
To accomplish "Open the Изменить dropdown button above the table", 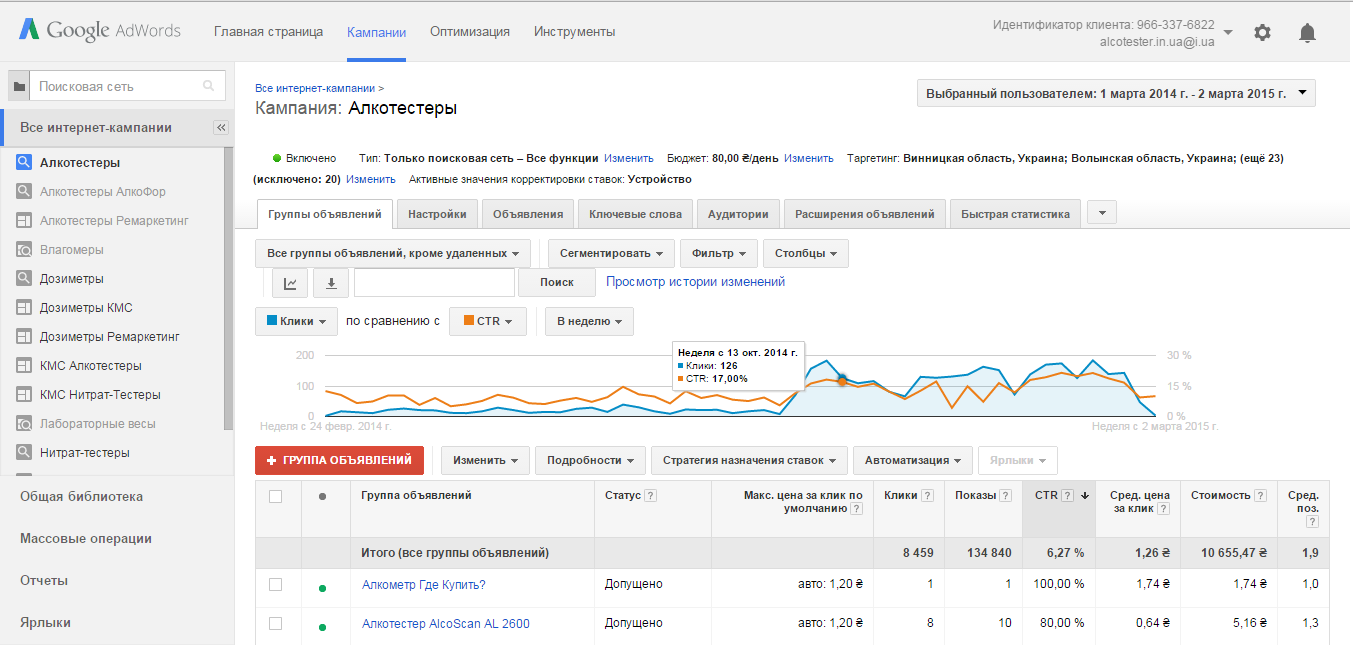I will coord(485,460).
